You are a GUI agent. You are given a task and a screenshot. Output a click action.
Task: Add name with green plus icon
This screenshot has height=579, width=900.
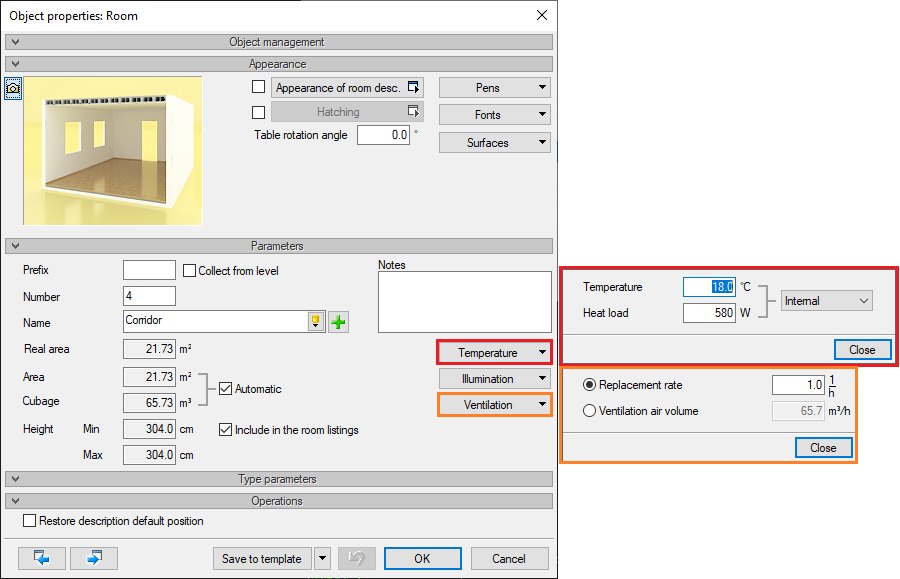339,322
